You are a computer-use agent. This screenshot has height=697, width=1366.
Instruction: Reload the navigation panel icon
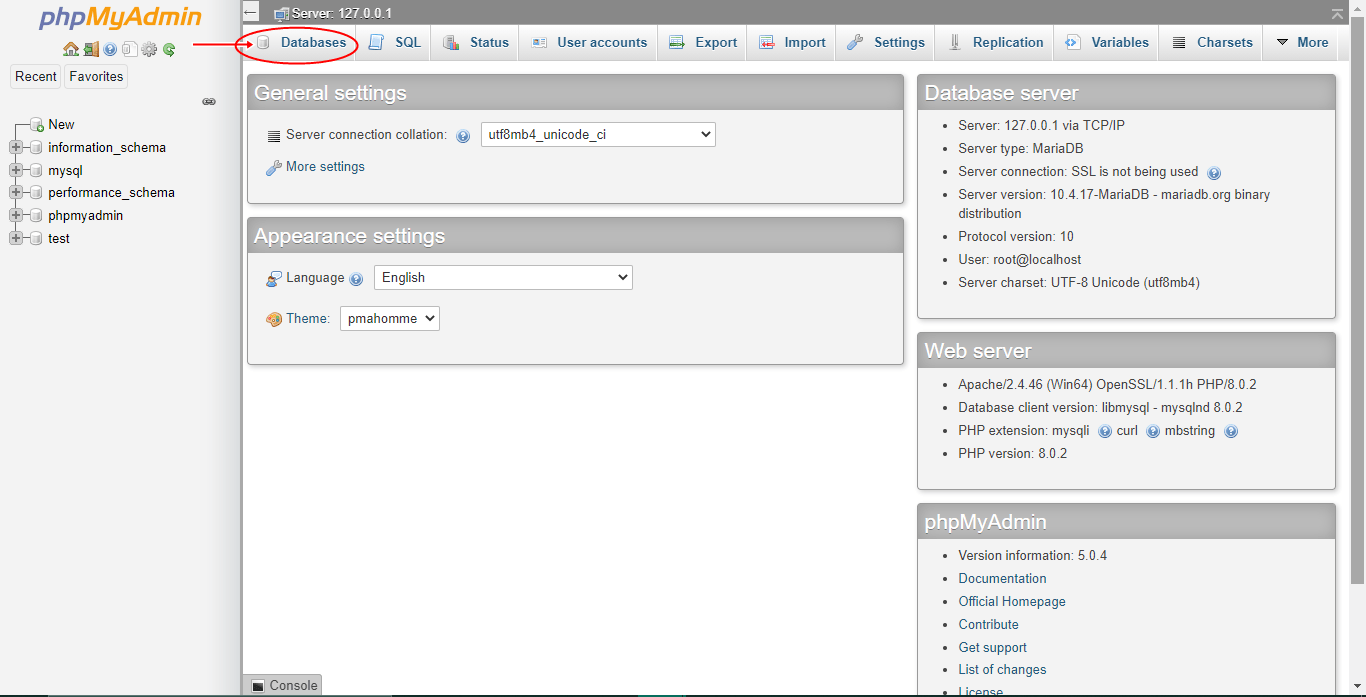(x=169, y=49)
